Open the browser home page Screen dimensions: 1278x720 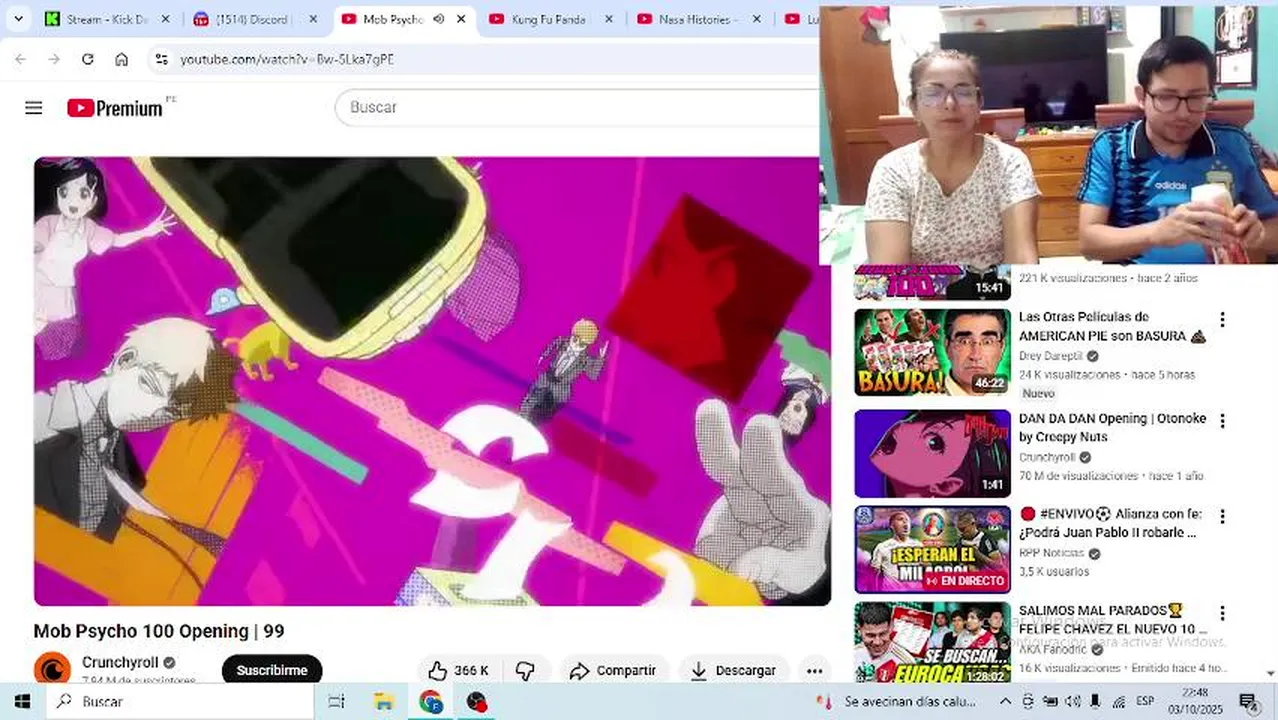[x=121, y=59]
